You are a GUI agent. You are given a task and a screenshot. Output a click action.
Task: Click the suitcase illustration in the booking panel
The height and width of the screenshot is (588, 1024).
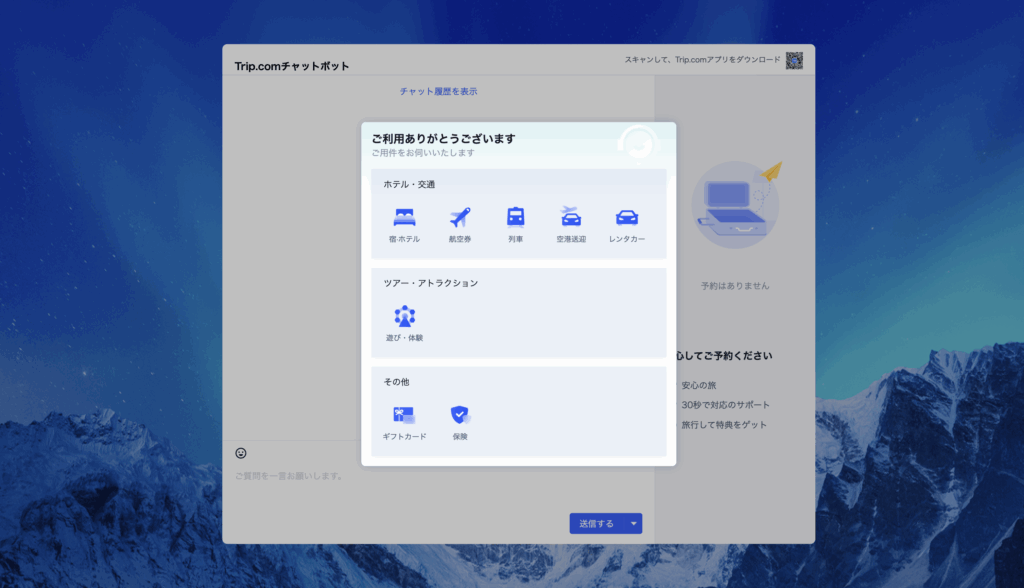tap(734, 205)
